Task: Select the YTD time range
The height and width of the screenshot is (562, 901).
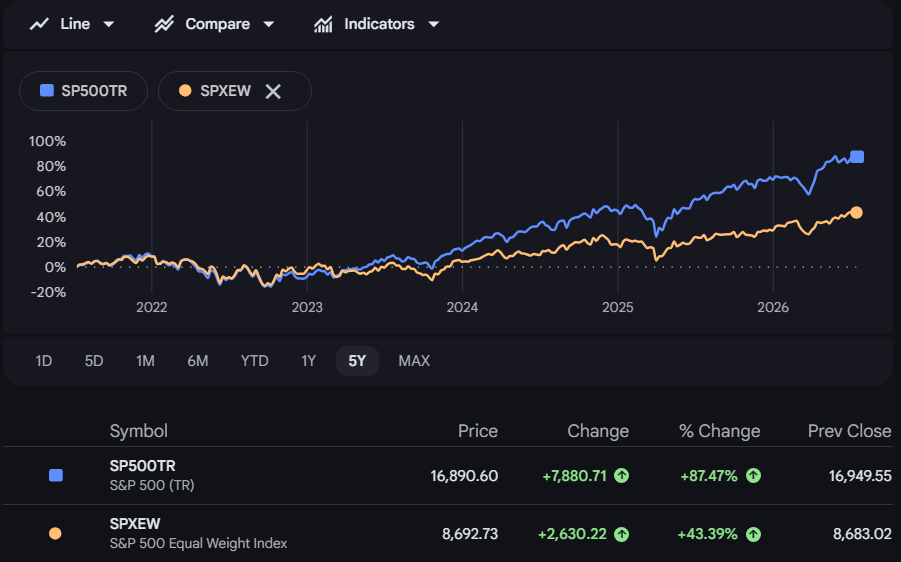Action: 254,361
